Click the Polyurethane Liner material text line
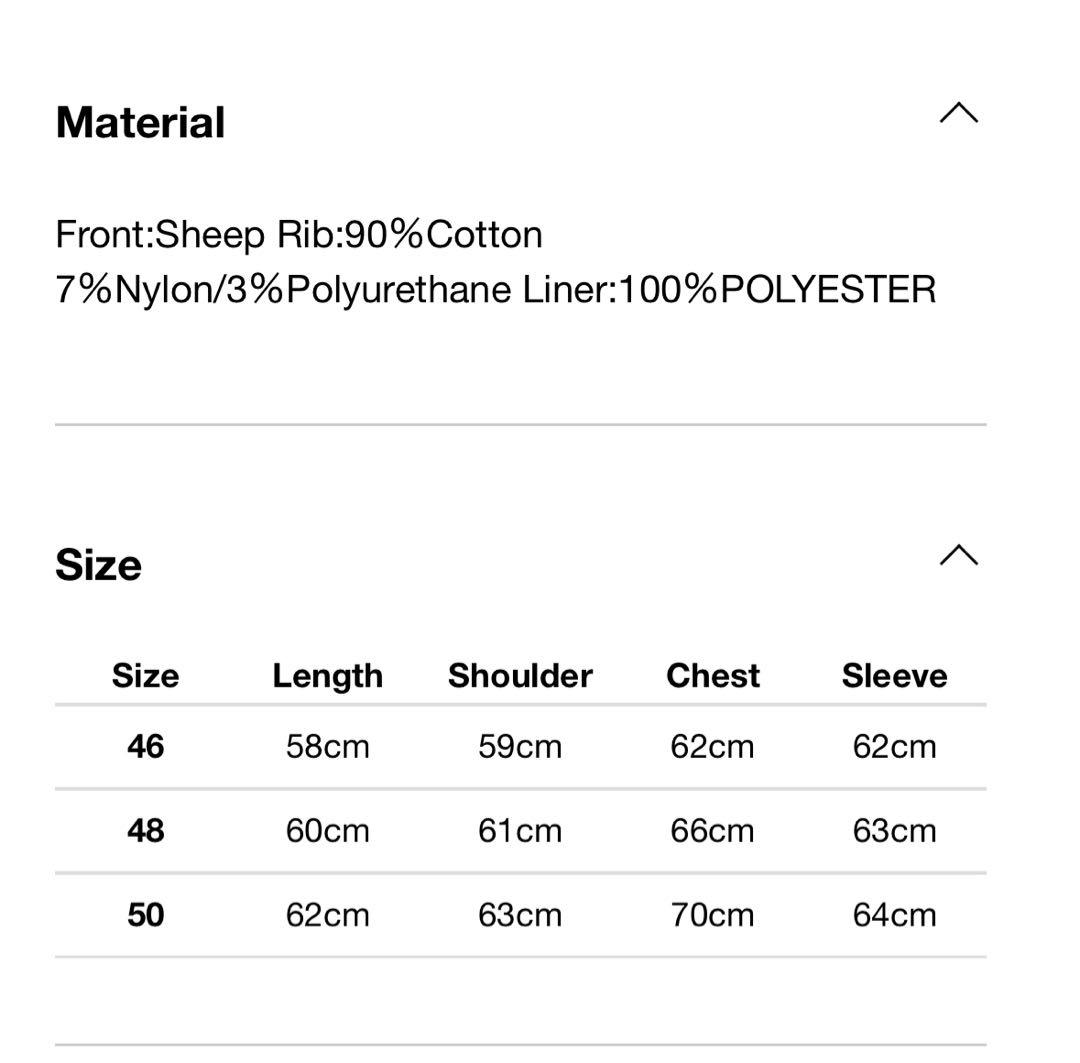This screenshot has width=1080, height=1063. click(x=495, y=290)
